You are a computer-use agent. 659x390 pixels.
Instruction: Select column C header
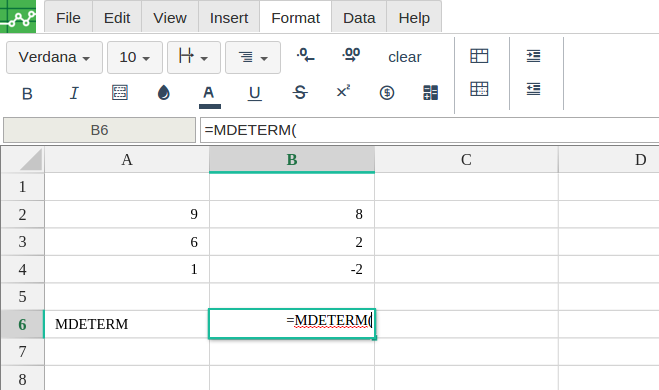[x=466, y=160]
